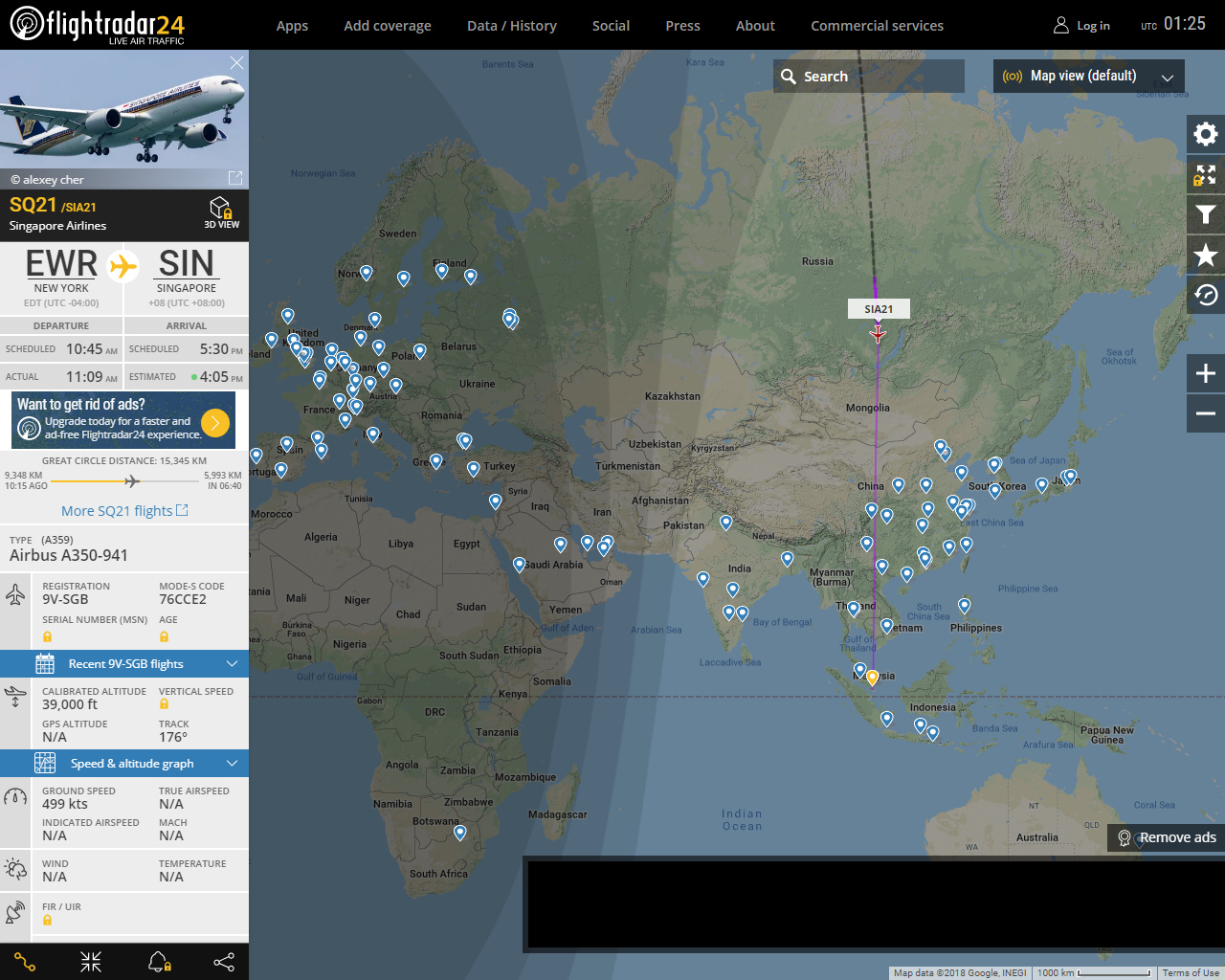Set alert for this flight
The image size is (1225, 980).
pyautogui.click(x=159, y=962)
